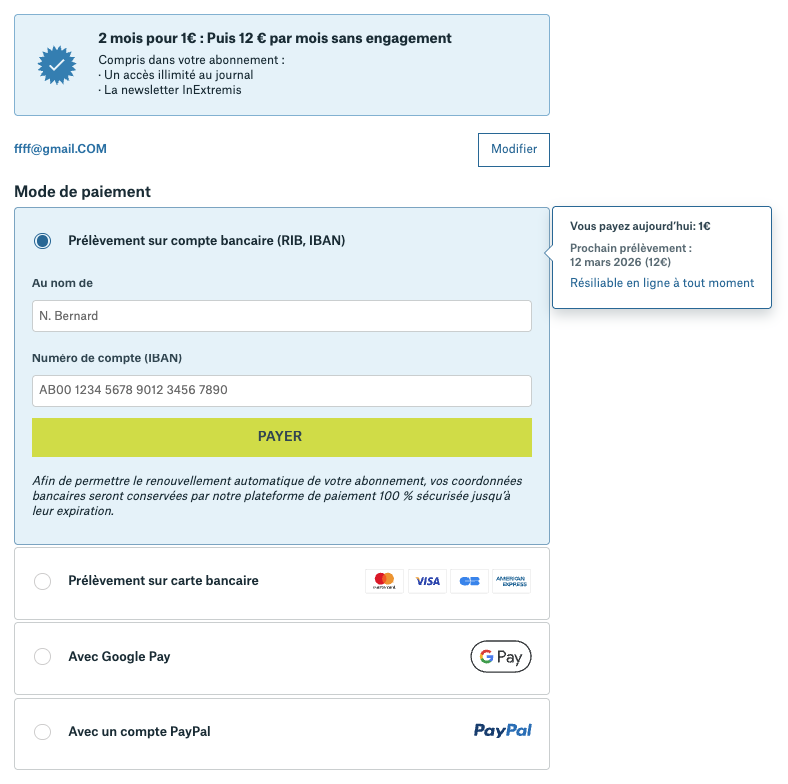Click the Google Pay logo
The image size is (788, 784).
[x=501, y=656]
